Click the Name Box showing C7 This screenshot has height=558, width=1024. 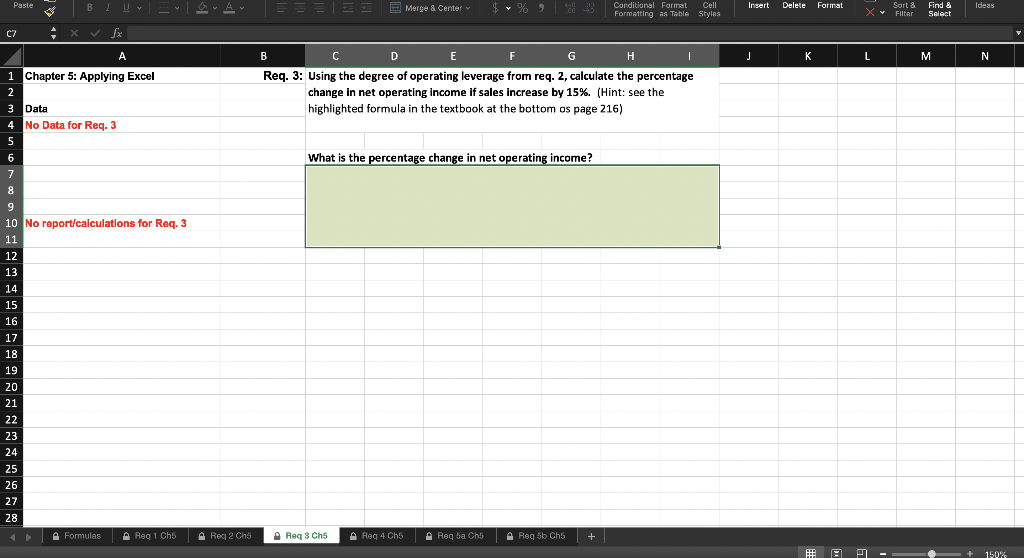coord(25,33)
